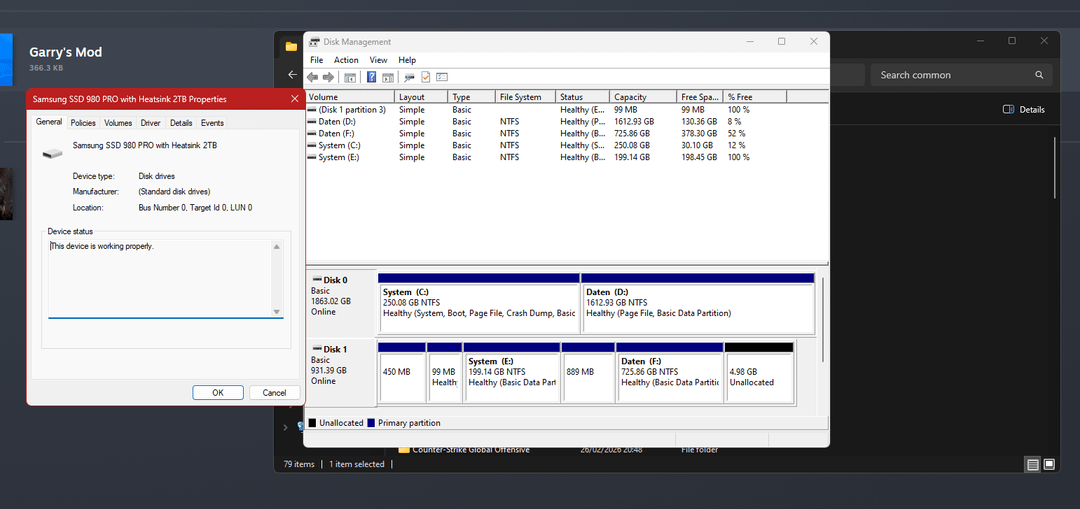Select the Daten (D:) row in volume list
Screen dimensions: 1080x509
[x=336, y=122]
